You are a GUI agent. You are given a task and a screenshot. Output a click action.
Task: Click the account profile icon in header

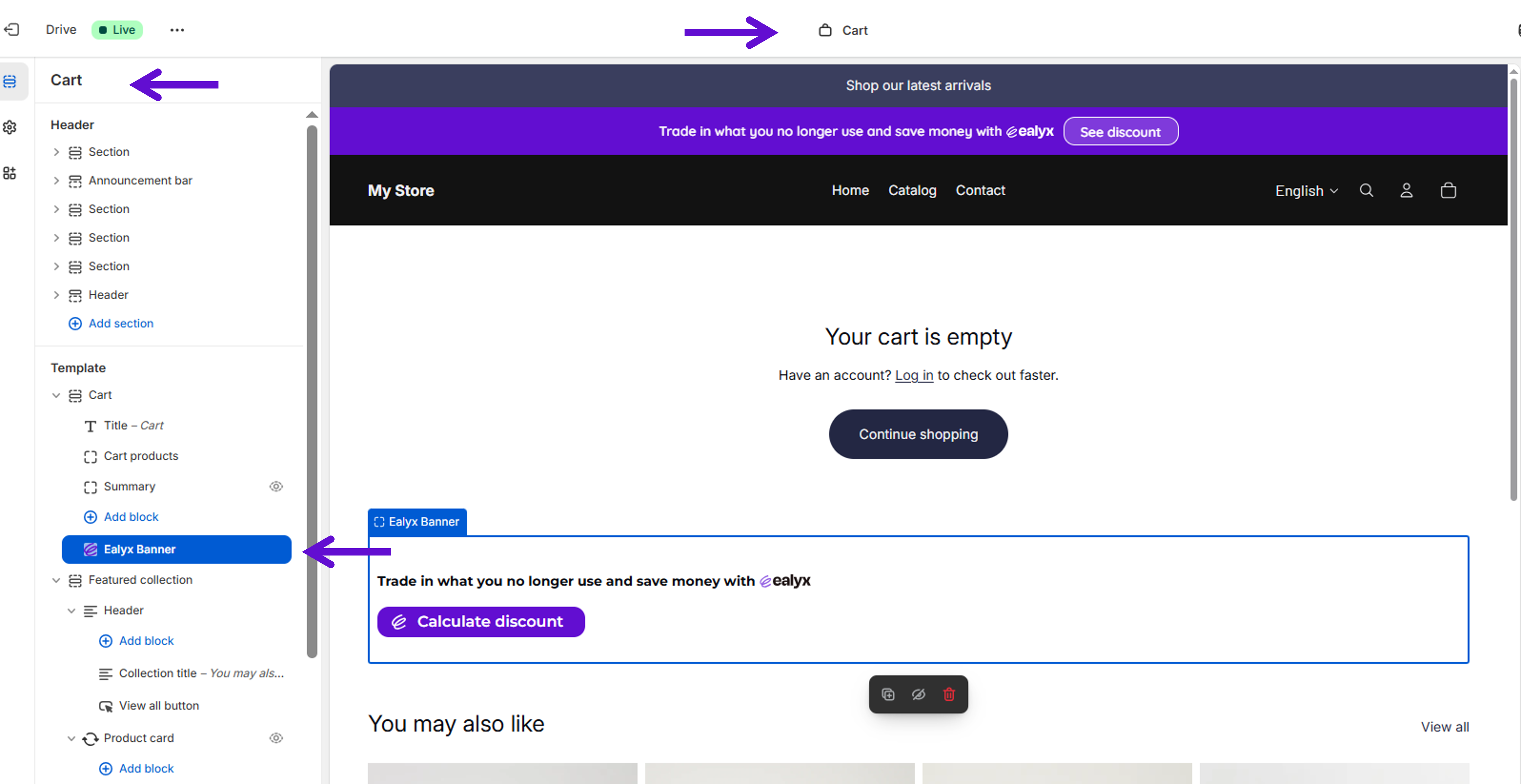tap(1406, 191)
